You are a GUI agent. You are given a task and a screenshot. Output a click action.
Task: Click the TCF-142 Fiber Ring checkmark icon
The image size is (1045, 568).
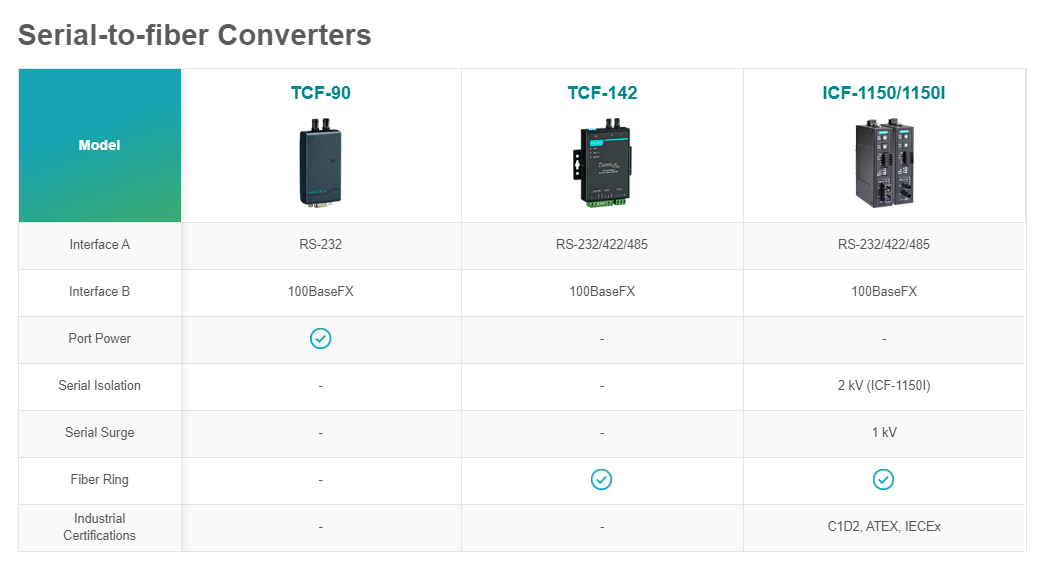(601, 479)
